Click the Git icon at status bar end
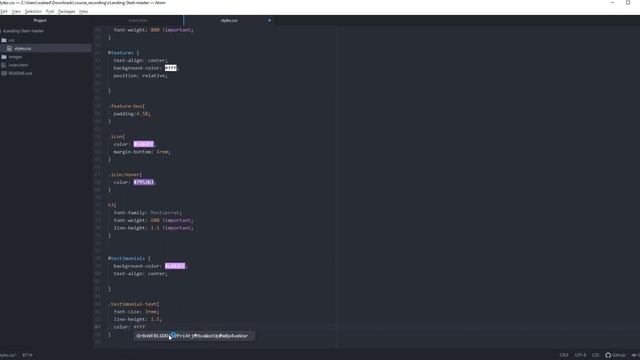This screenshot has height=360, width=640. pyautogui.click(x=635, y=355)
